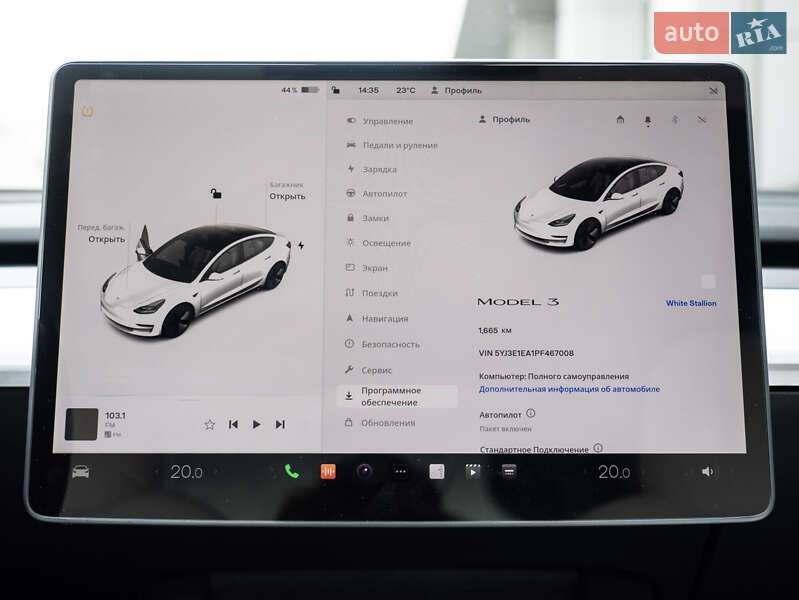Adjust driver temperature 20.0
Viewport: 799px width, 600px height.
click(x=187, y=472)
